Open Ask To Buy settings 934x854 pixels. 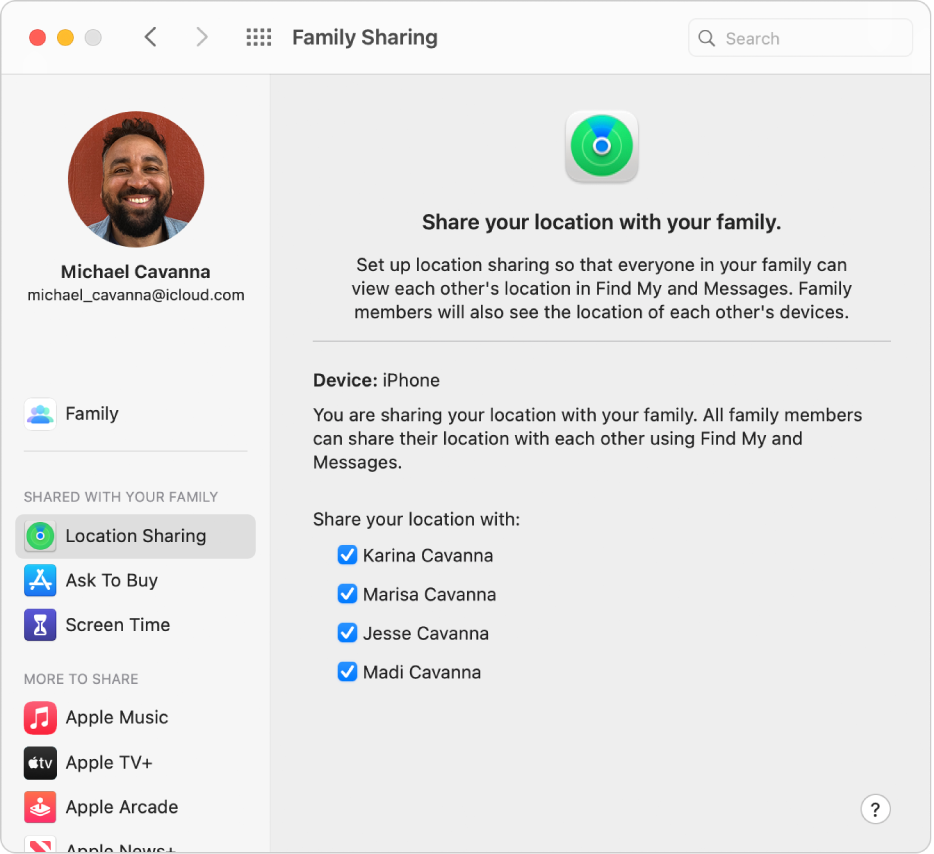pos(136,581)
